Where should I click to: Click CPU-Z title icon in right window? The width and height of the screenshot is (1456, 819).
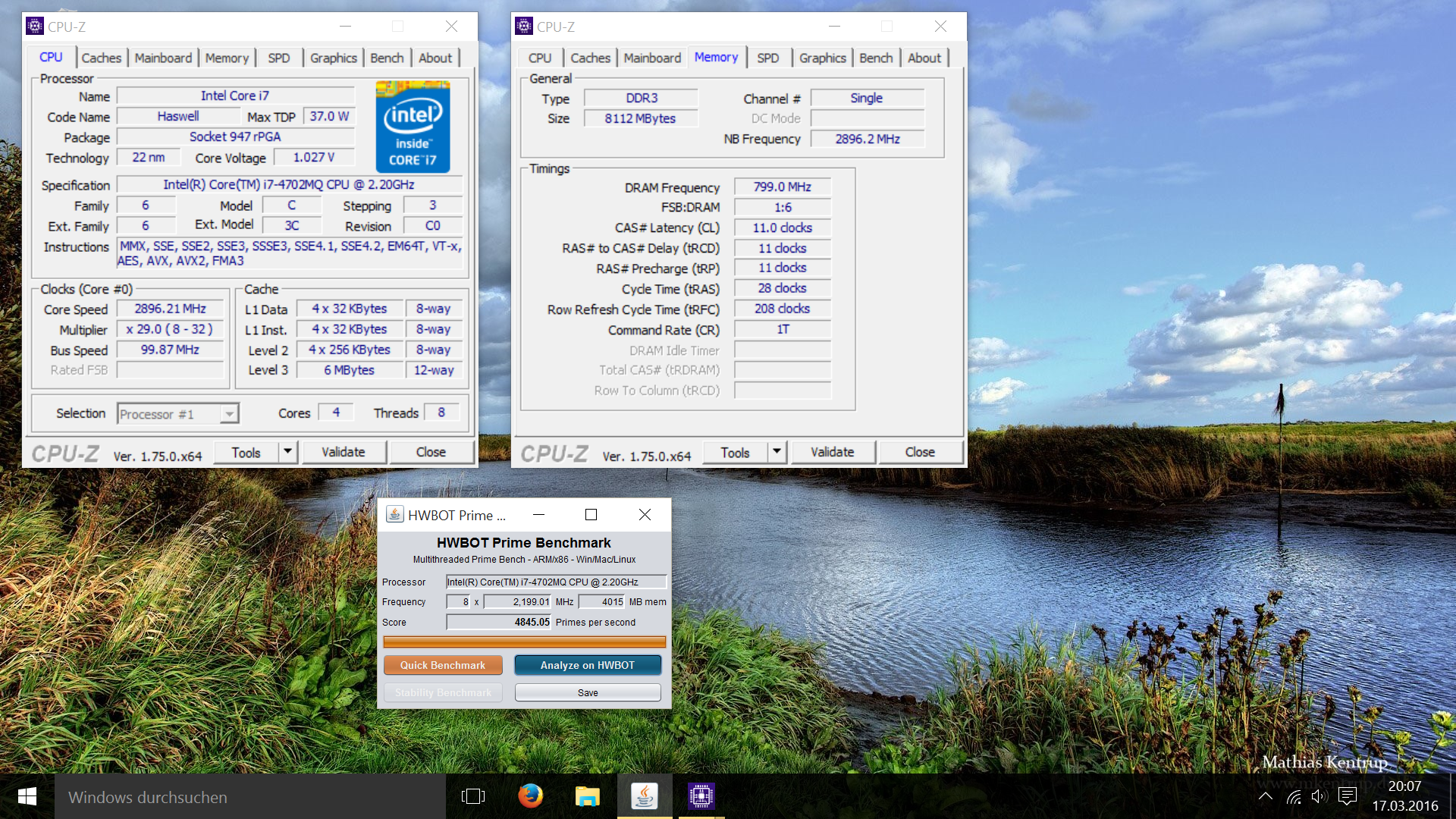click(x=524, y=27)
